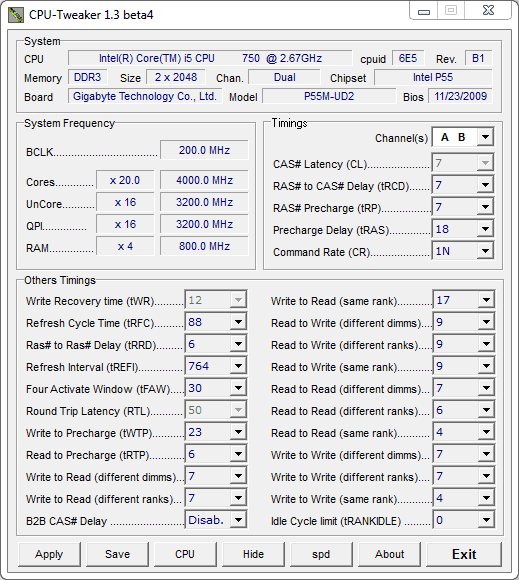The height and width of the screenshot is (580, 519).
Task: Click the Memory type DDR3 value
Action: pyautogui.click(x=88, y=77)
